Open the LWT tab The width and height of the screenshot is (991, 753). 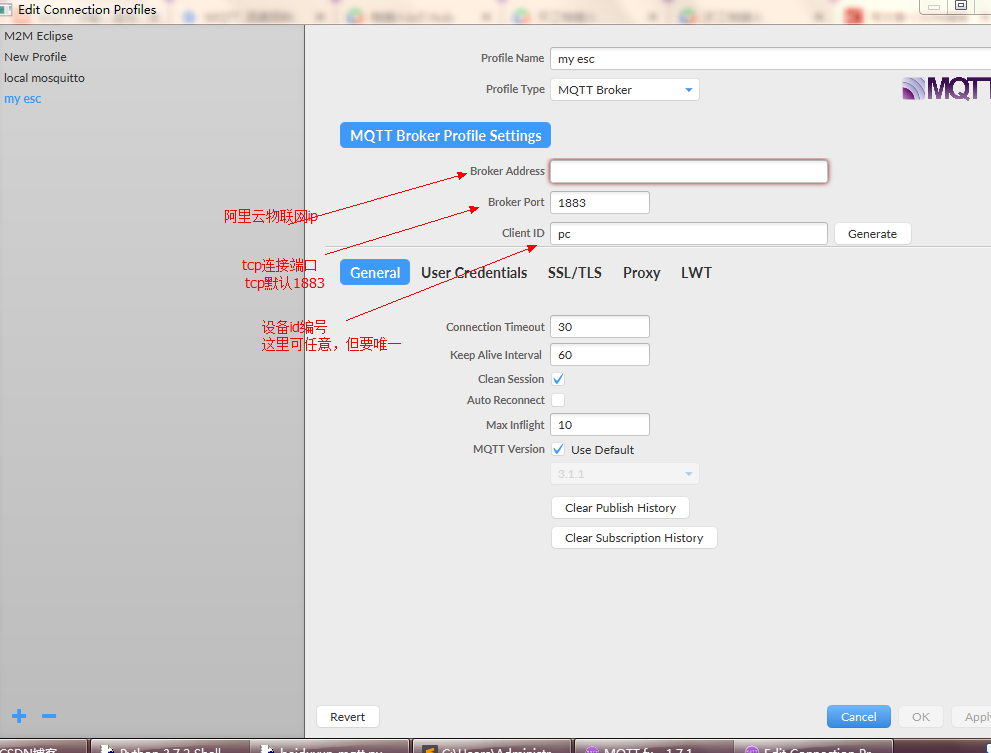click(x=696, y=272)
